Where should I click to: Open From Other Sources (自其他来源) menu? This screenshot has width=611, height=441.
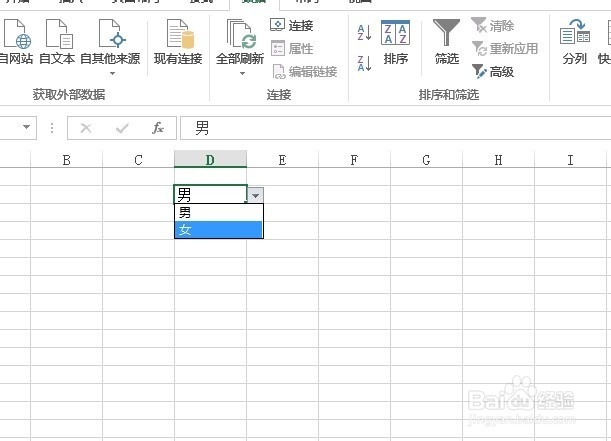pos(110,47)
